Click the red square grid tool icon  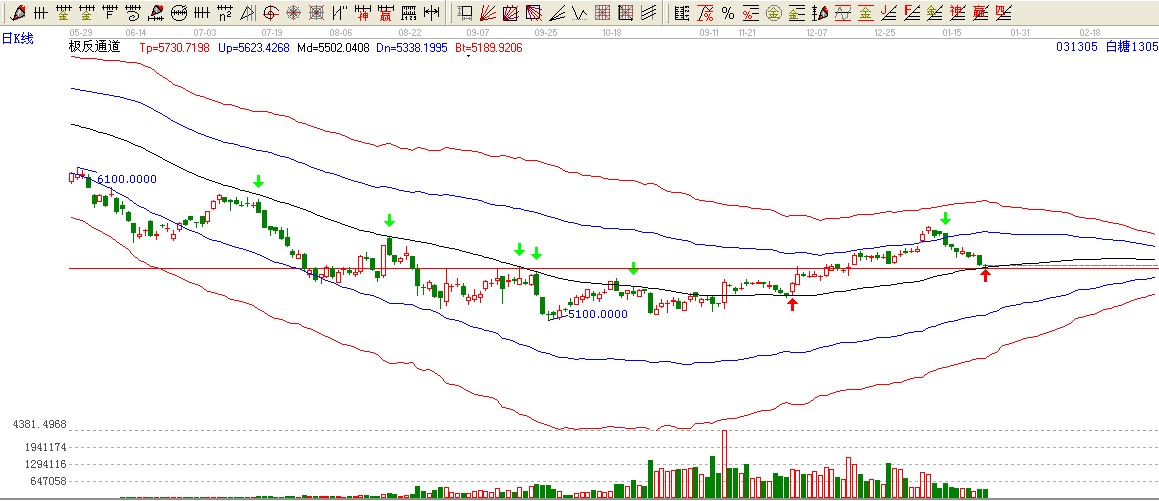(x=603, y=13)
